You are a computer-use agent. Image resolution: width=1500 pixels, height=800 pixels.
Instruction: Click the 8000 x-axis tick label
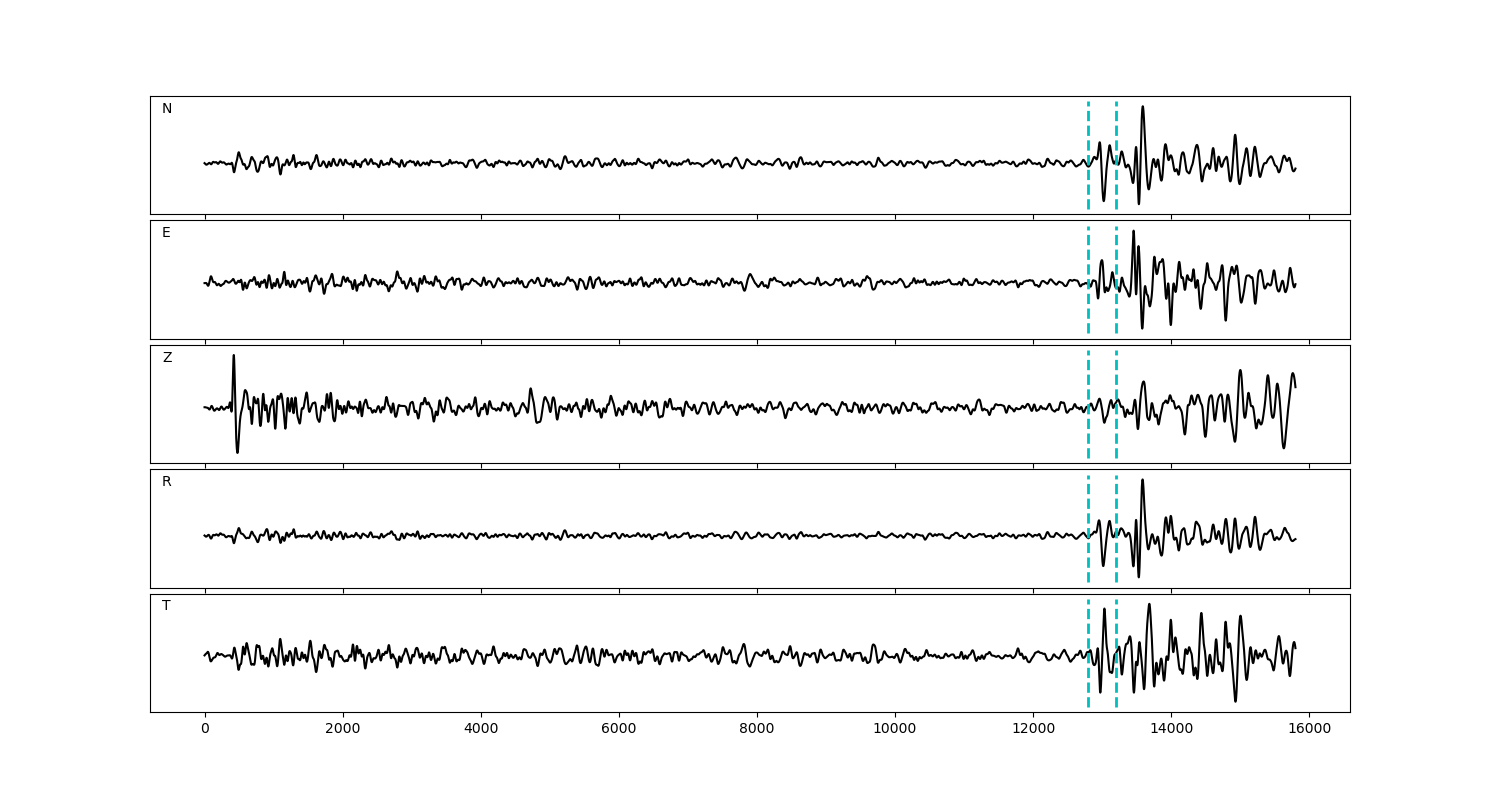[757, 730]
